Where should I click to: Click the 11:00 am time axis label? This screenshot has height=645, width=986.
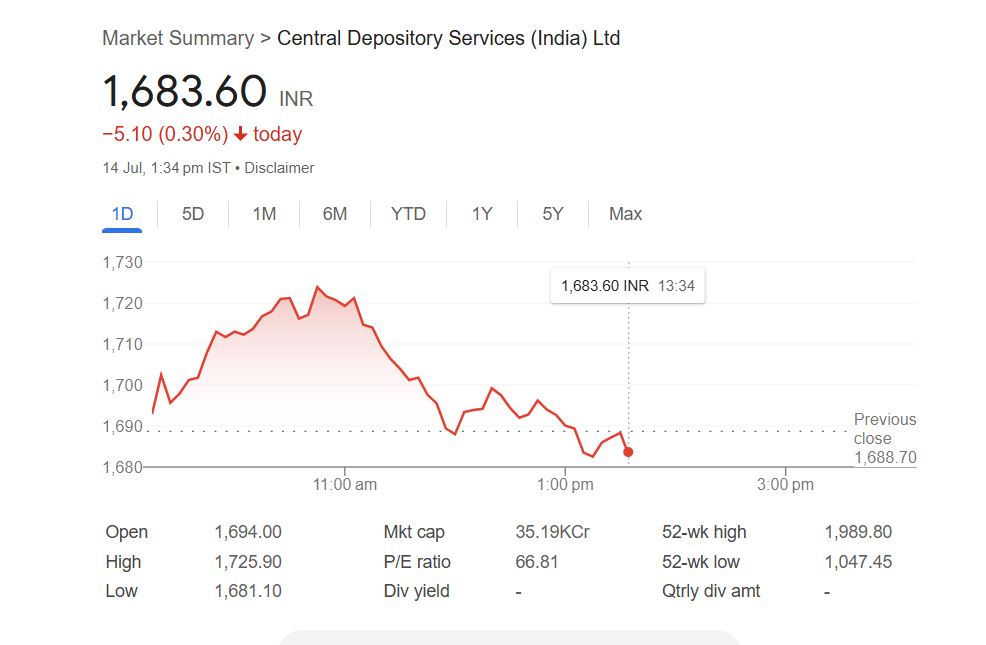click(344, 485)
